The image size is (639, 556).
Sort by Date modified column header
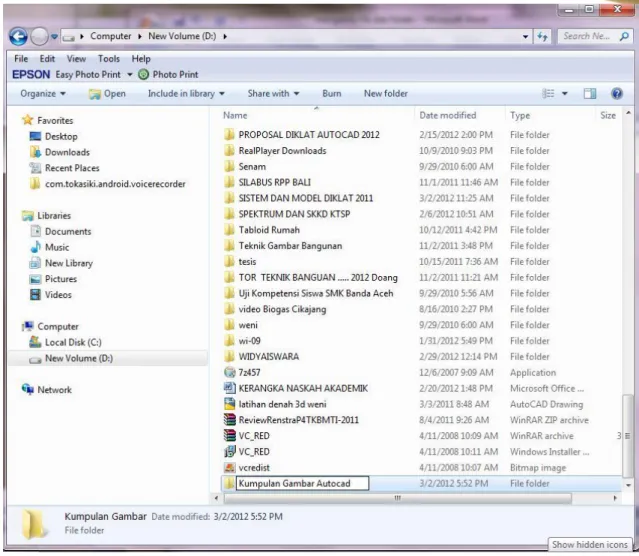447,115
